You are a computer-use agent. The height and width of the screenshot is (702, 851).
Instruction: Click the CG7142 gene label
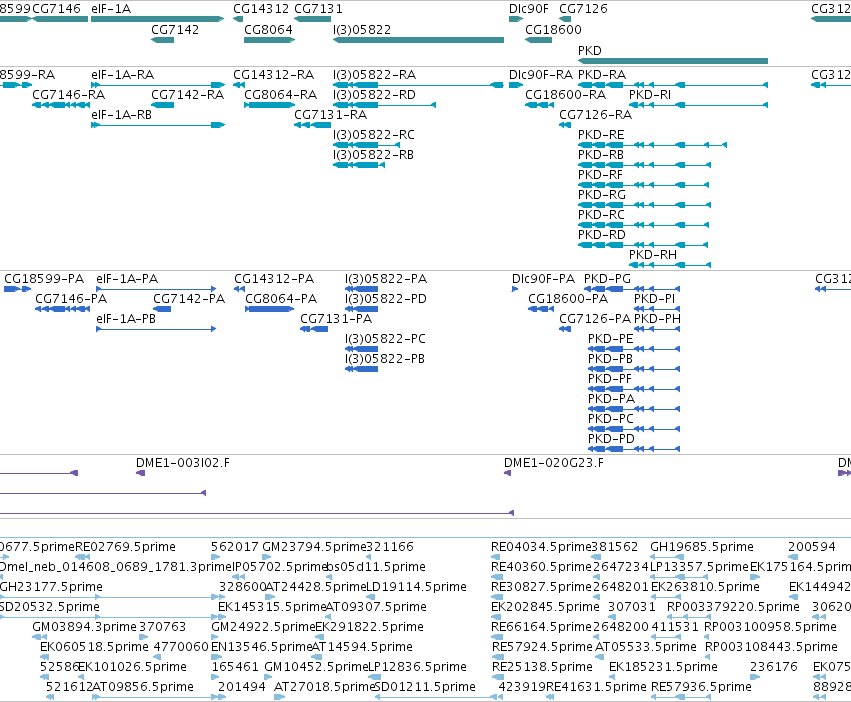click(175, 29)
